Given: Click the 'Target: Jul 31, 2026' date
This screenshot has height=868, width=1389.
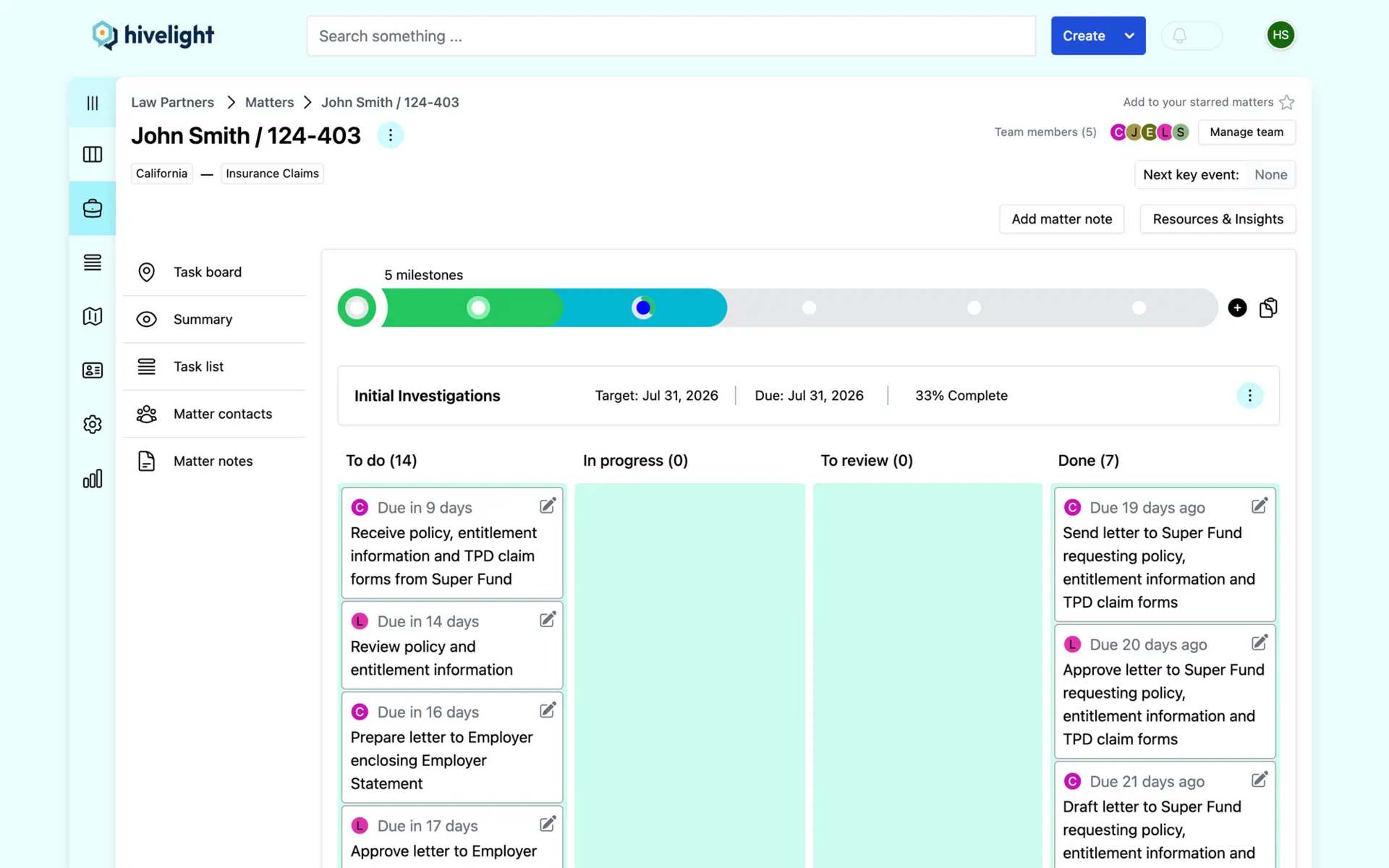Looking at the screenshot, I should (x=656, y=396).
